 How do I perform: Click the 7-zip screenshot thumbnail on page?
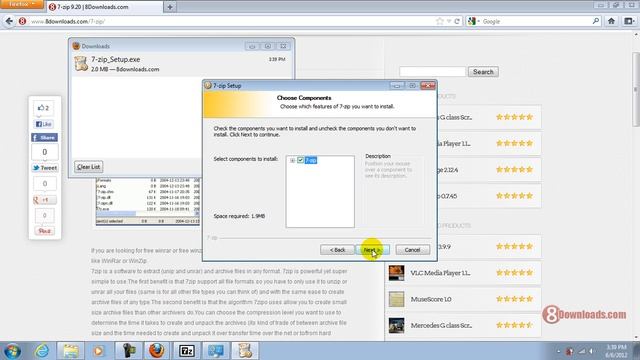148,201
